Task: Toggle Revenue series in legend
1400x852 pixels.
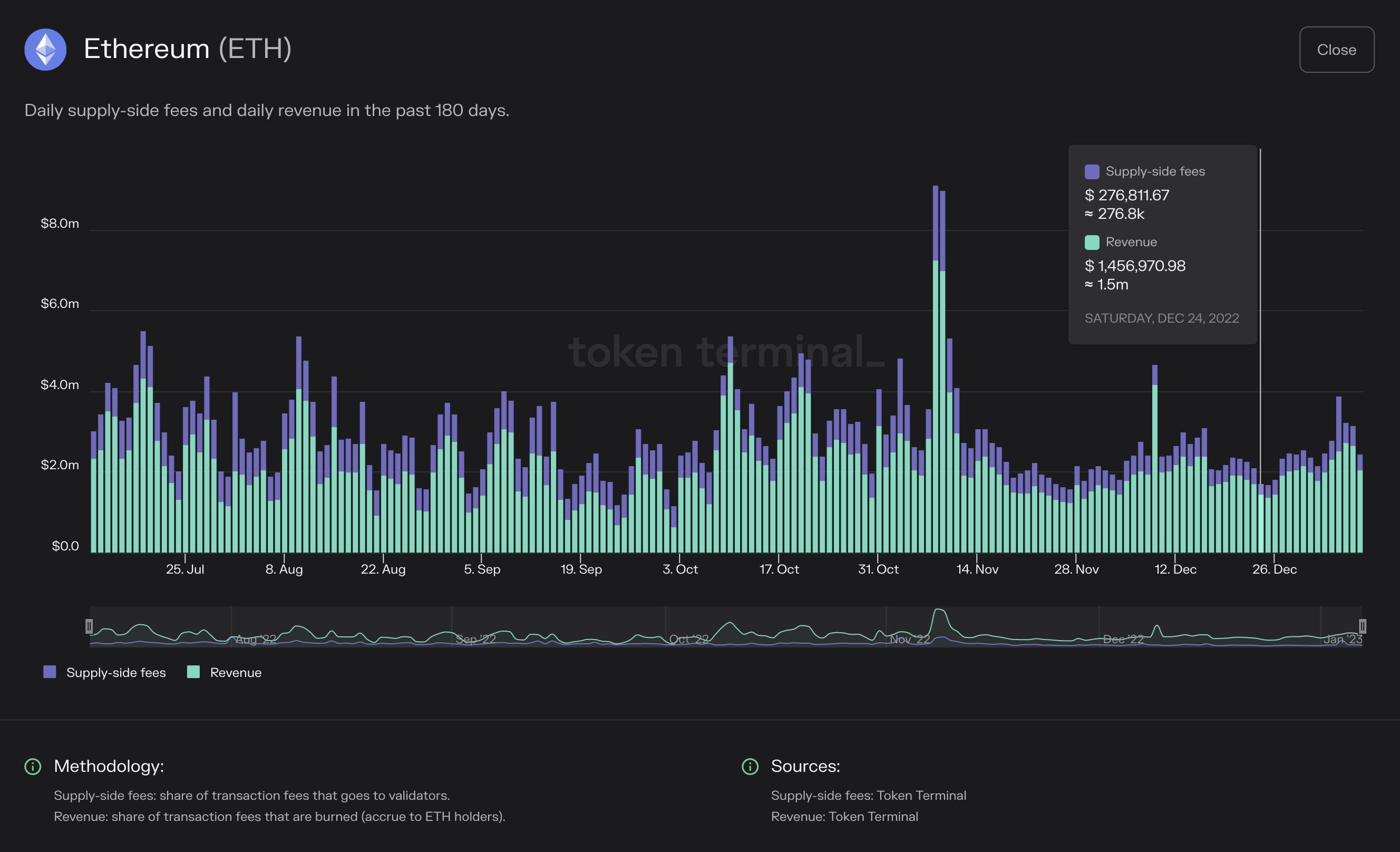Action: point(235,672)
